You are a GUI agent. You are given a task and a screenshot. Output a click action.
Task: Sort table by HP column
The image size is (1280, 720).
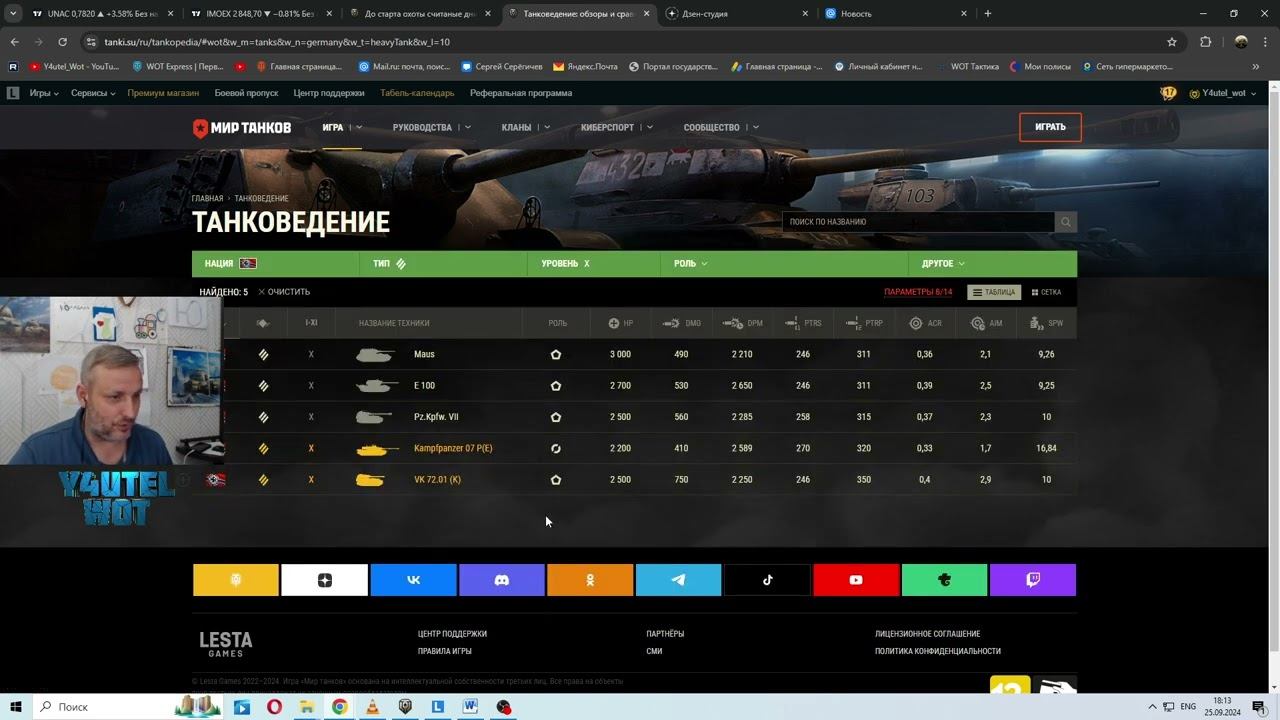tap(621, 323)
